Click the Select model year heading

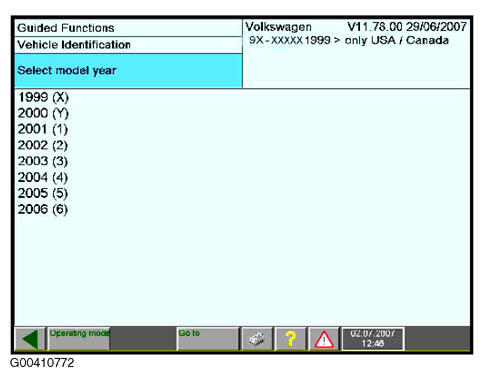point(128,71)
